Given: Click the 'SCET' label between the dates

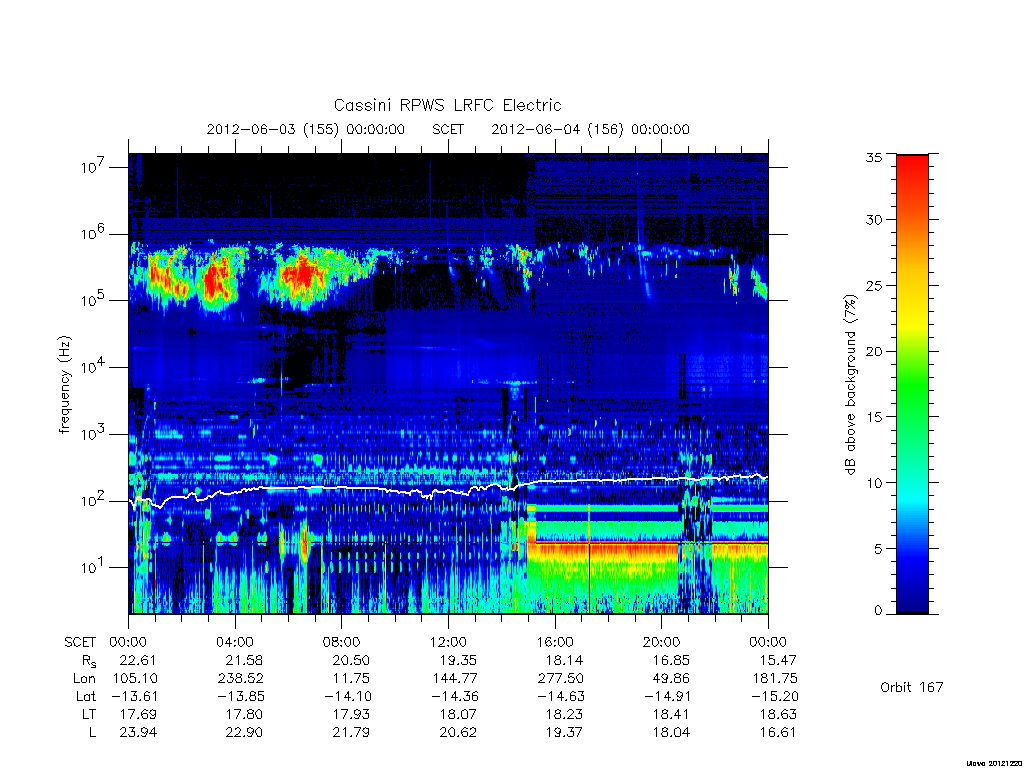Looking at the screenshot, I should [x=448, y=129].
